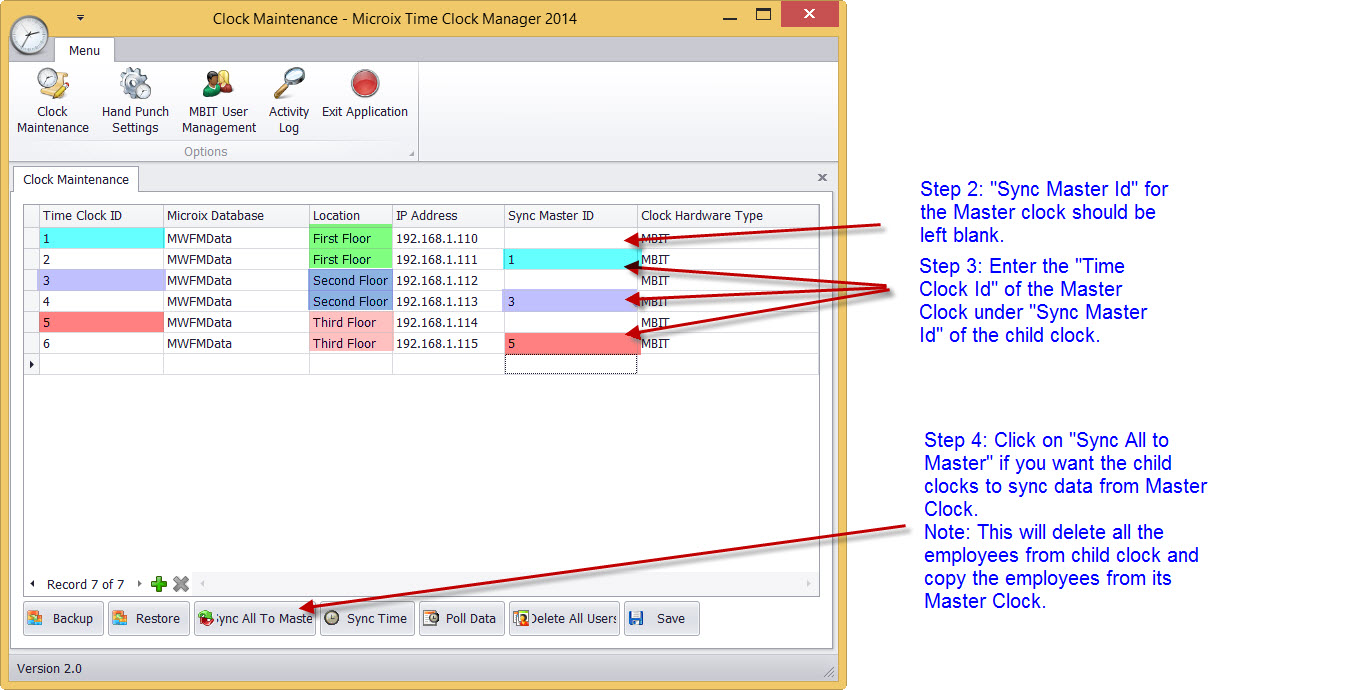1354x690 pixels.
Task: Click the gray X delete record icon
Action: click(x=181, y=584)
